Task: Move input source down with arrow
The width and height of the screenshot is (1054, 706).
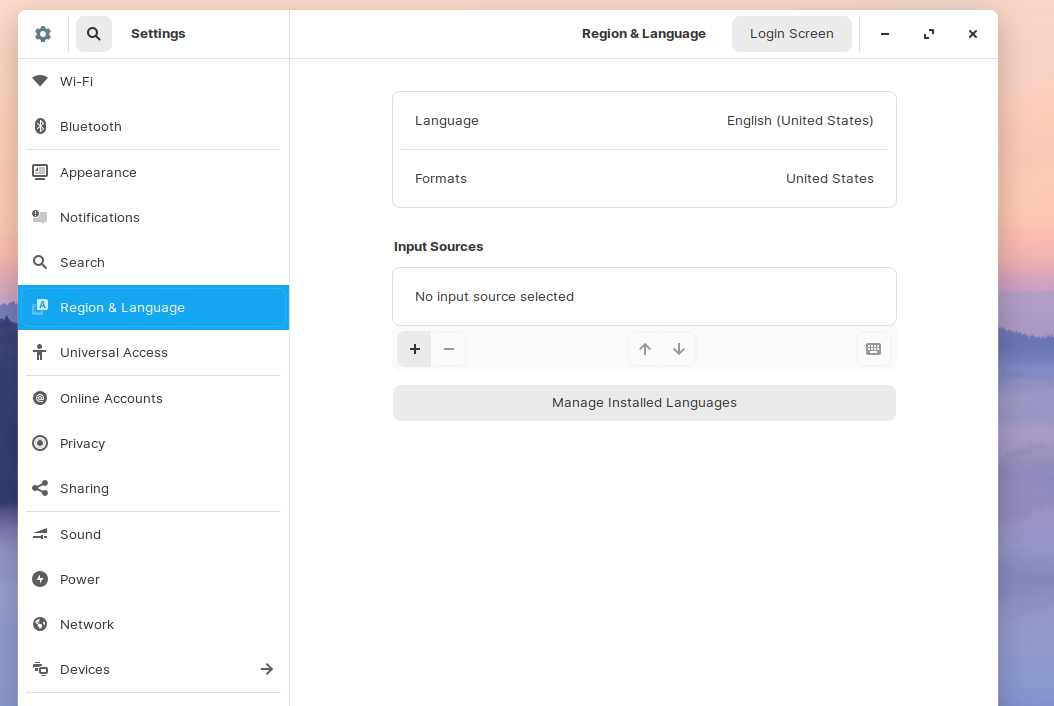Action: click(679, 349)
